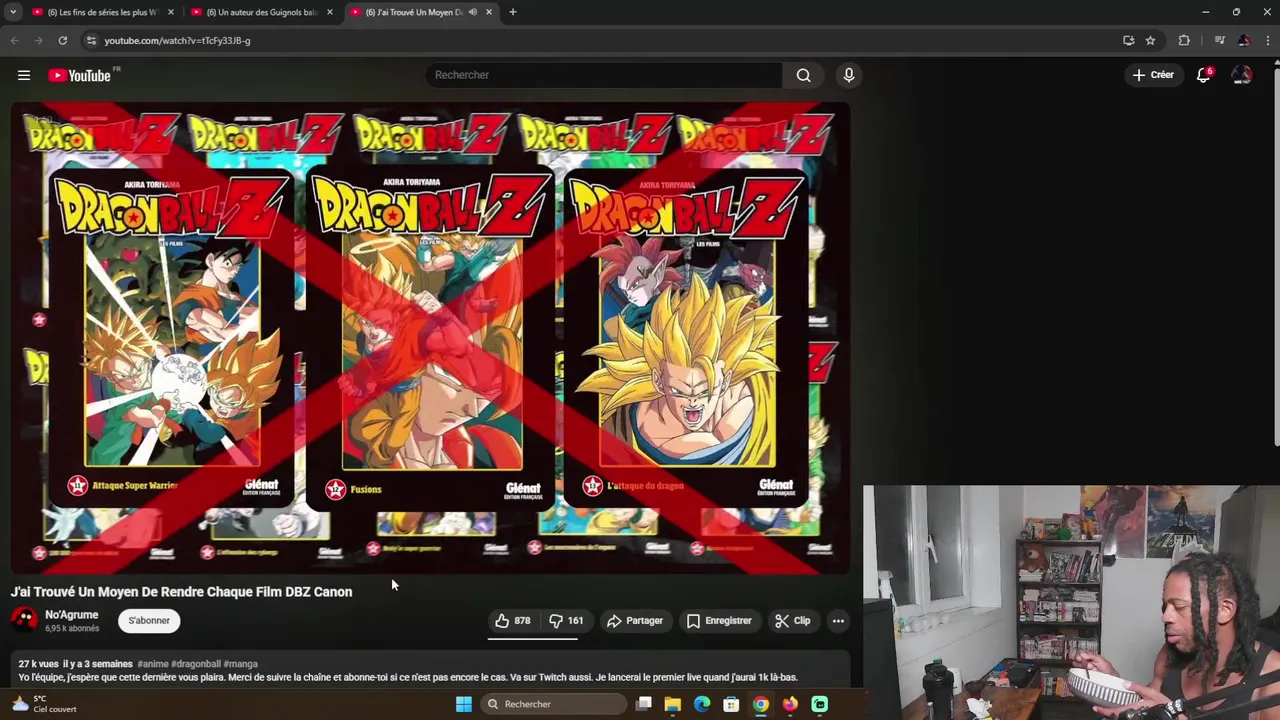
Task: Go forward in browser history
Action: [38, 41]
